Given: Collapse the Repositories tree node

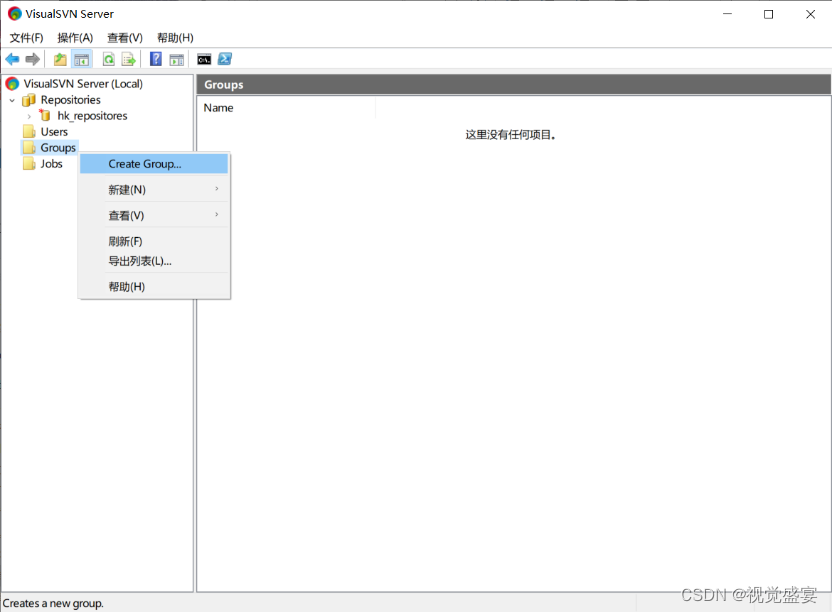Looking at the screenshot, I should click(x=12, y=100).
